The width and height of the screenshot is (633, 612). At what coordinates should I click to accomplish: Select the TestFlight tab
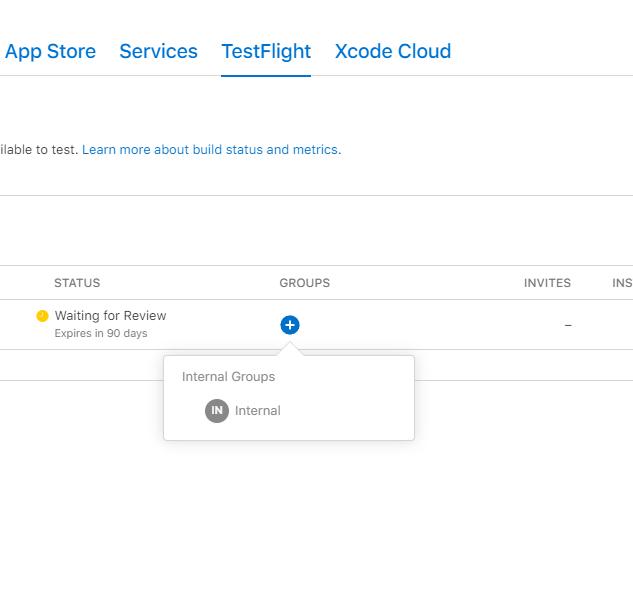[266, 52]
